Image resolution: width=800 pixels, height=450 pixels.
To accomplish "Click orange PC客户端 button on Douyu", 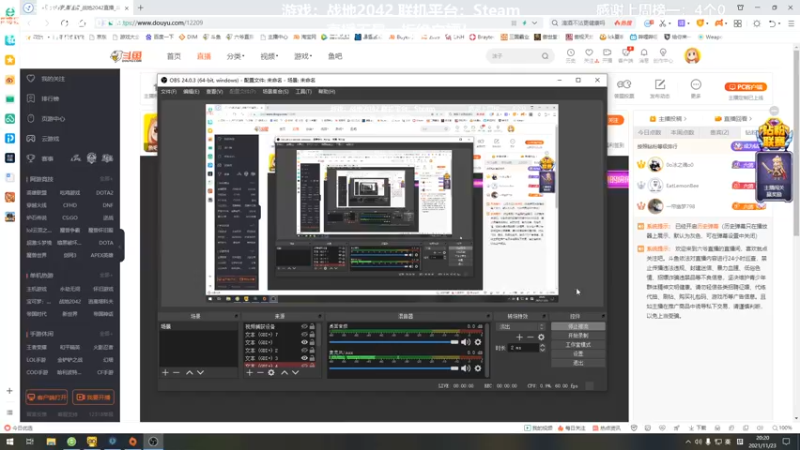I will pos(746,87).
